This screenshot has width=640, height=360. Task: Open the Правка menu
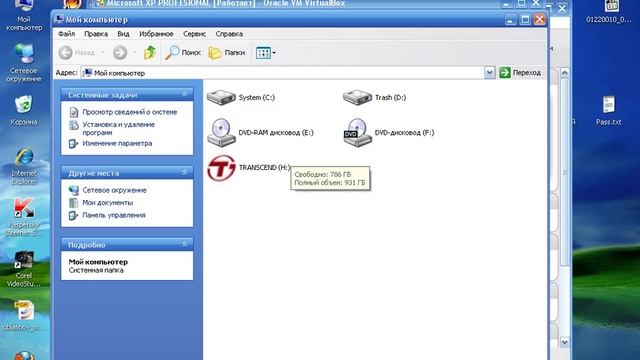pyautogui.click(x=96, y=34)
